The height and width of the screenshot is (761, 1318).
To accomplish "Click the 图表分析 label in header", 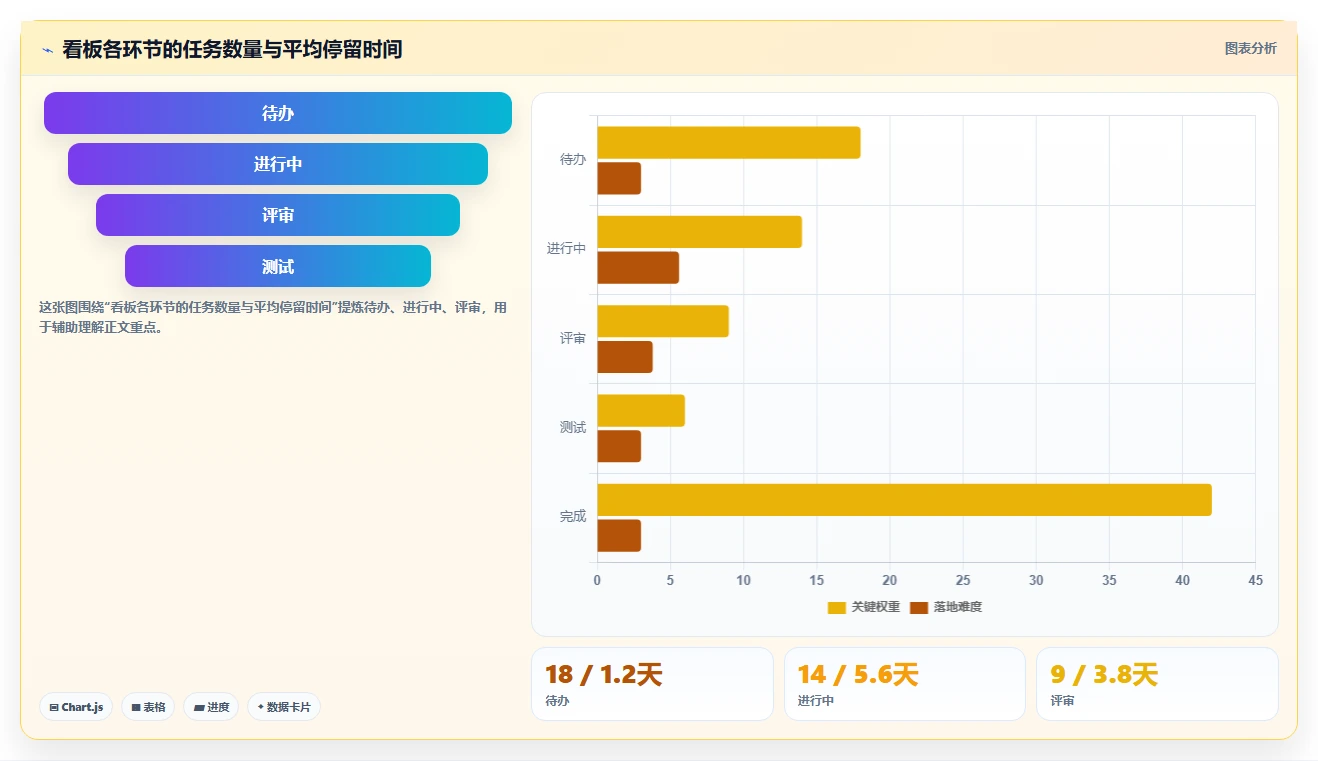I will tap(1250, 48).
